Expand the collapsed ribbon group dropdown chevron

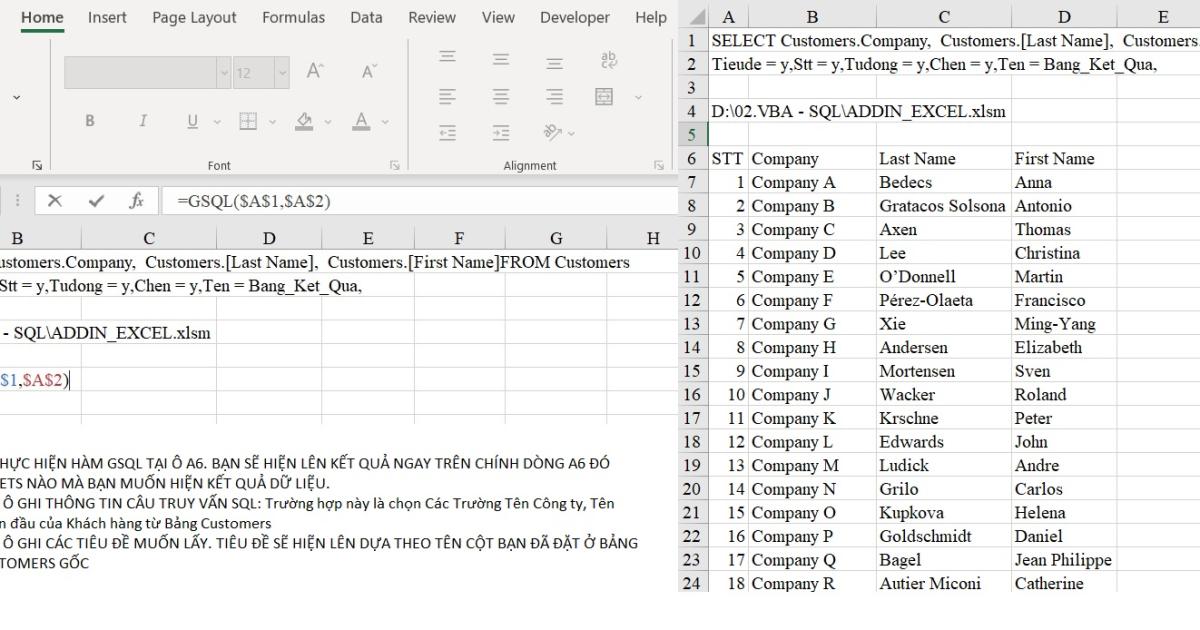pos(16,97)
